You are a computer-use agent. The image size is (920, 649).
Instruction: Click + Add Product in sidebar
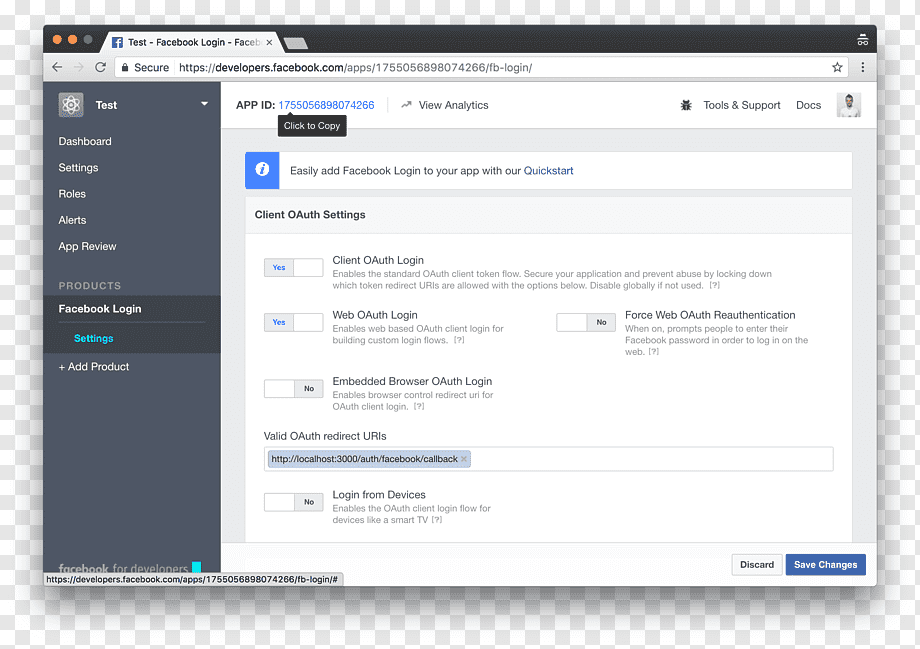pos(94,367)
